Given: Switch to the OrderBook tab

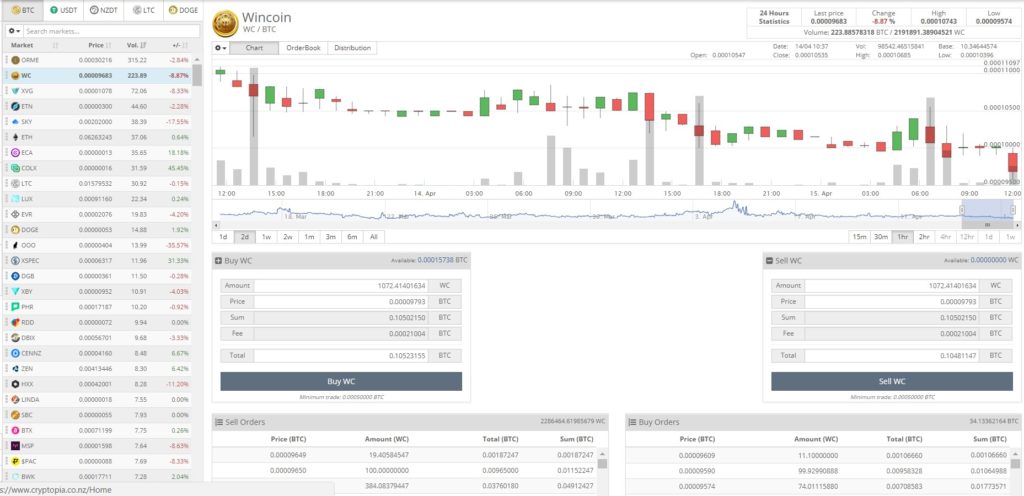Looking at the screenshot, I should 303,48.
